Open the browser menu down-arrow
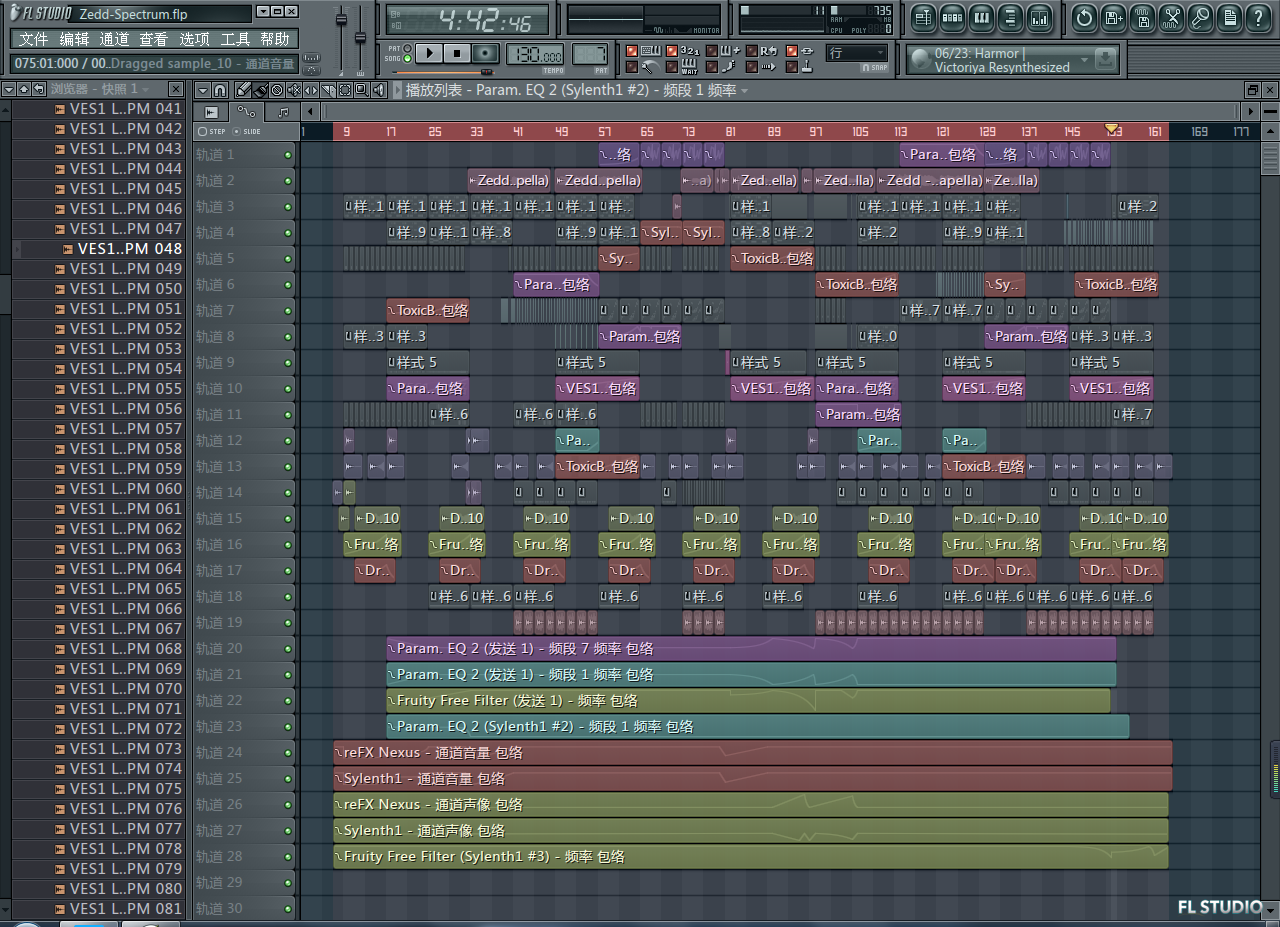 click(x=9, y=89)
